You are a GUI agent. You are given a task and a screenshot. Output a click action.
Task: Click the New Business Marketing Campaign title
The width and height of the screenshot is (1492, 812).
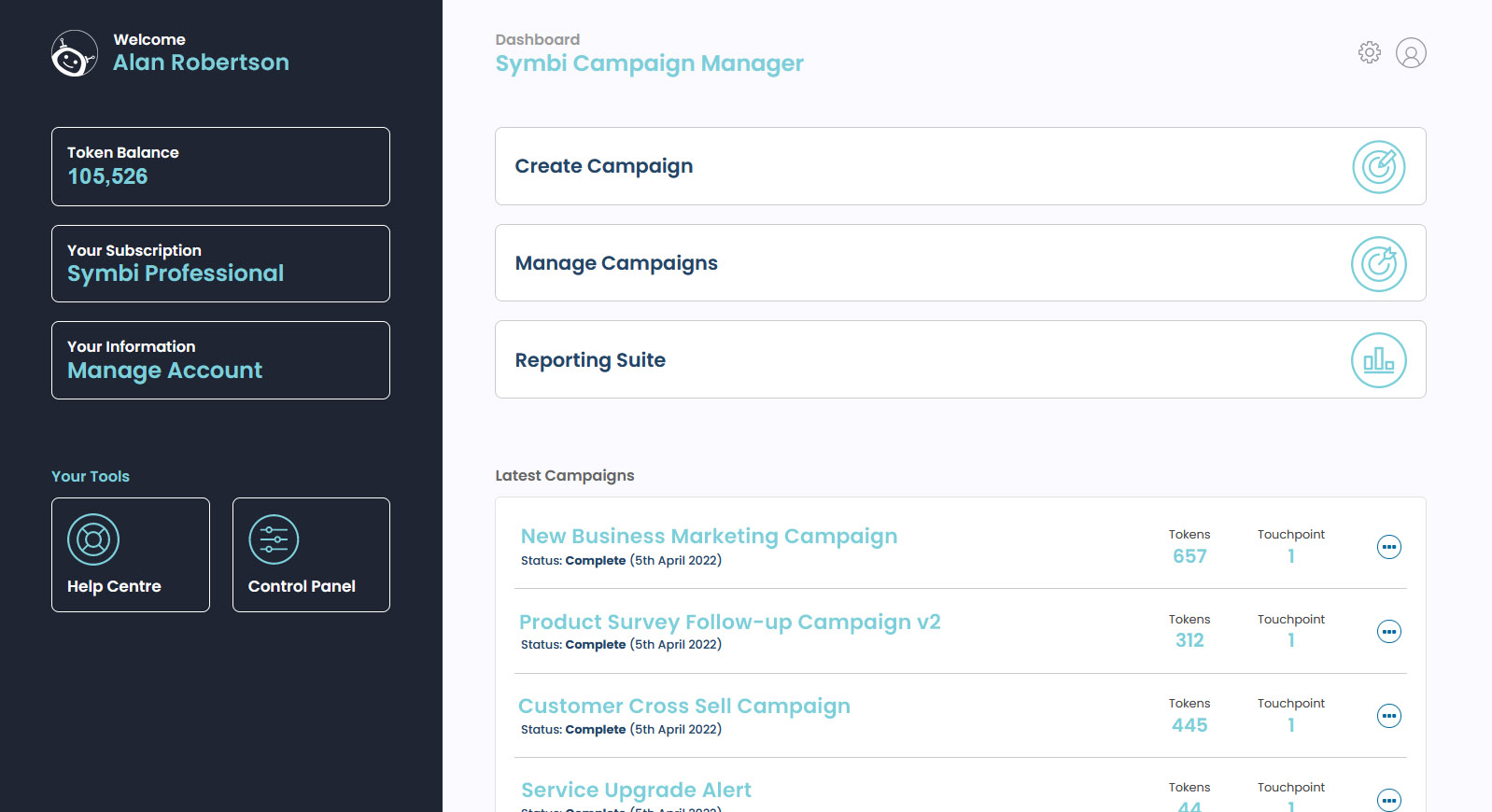709,536
